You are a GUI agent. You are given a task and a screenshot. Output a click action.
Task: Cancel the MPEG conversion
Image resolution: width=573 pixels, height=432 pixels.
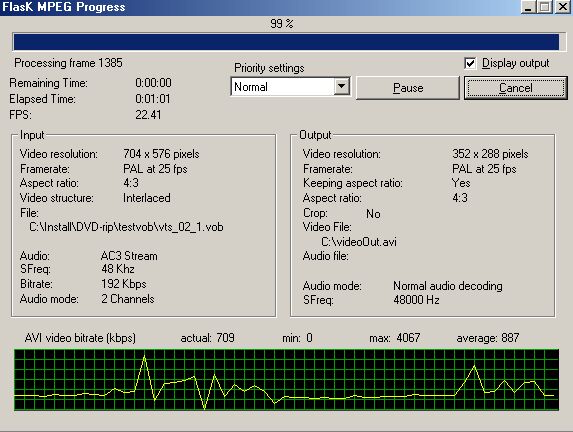coord(516,88)
